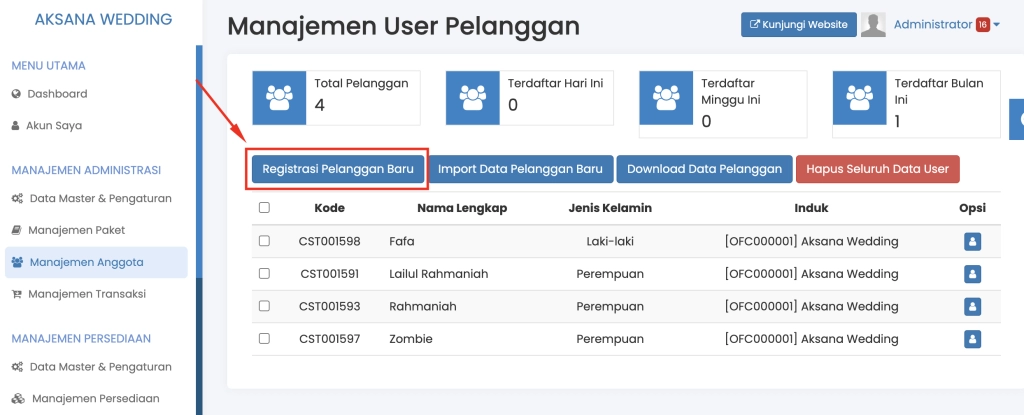This screenshot has width=1024, height=415.
Task: Click the code cell CST001597
Action: pyautogui.click(x=330, y=339)
